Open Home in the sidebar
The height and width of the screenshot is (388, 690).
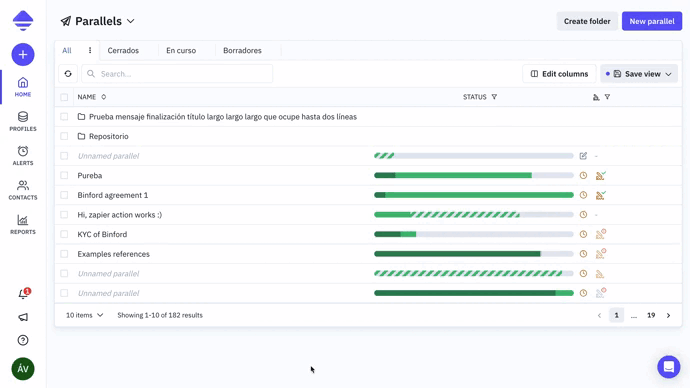[x=23, y=87]
